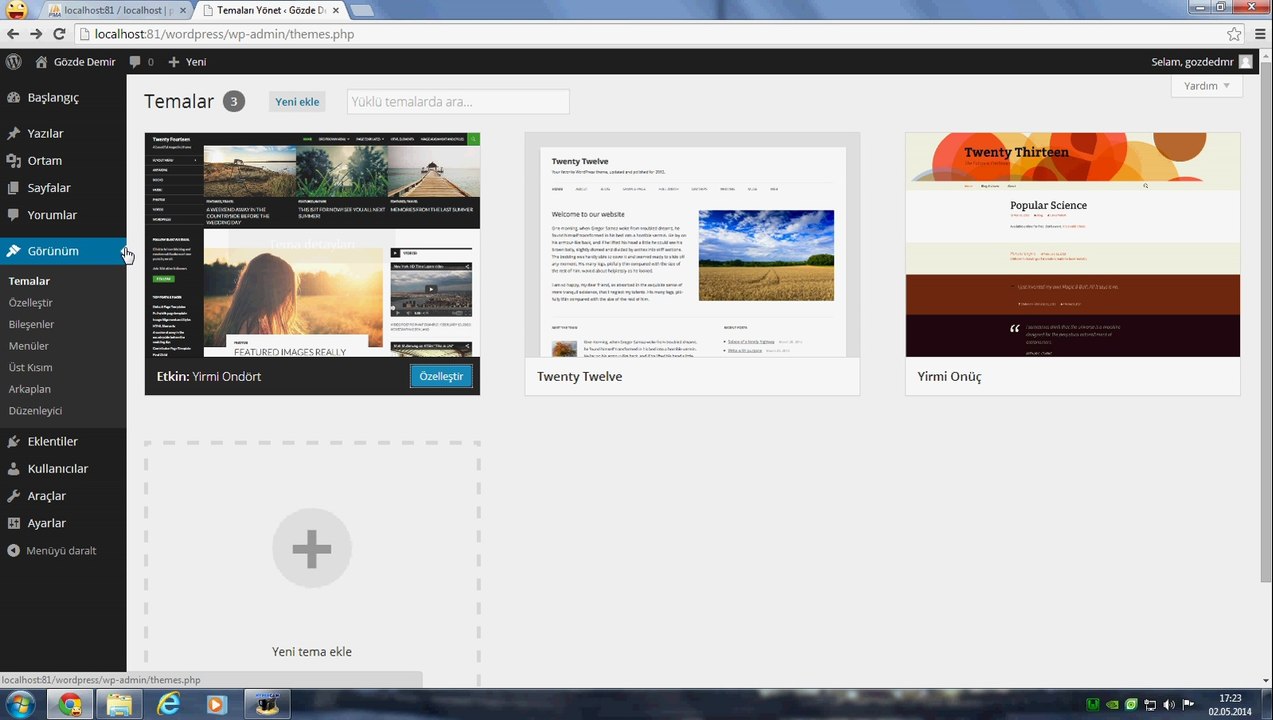Open a new browser tab
1273x720 pixels.
pos(361,11)
